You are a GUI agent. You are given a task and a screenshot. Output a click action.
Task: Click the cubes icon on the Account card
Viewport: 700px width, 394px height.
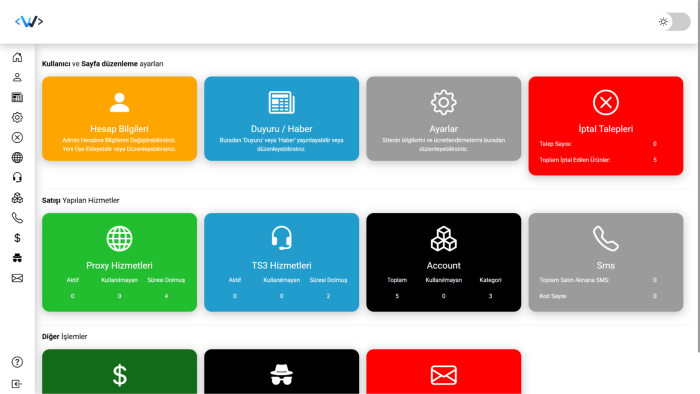coord(443,239)
